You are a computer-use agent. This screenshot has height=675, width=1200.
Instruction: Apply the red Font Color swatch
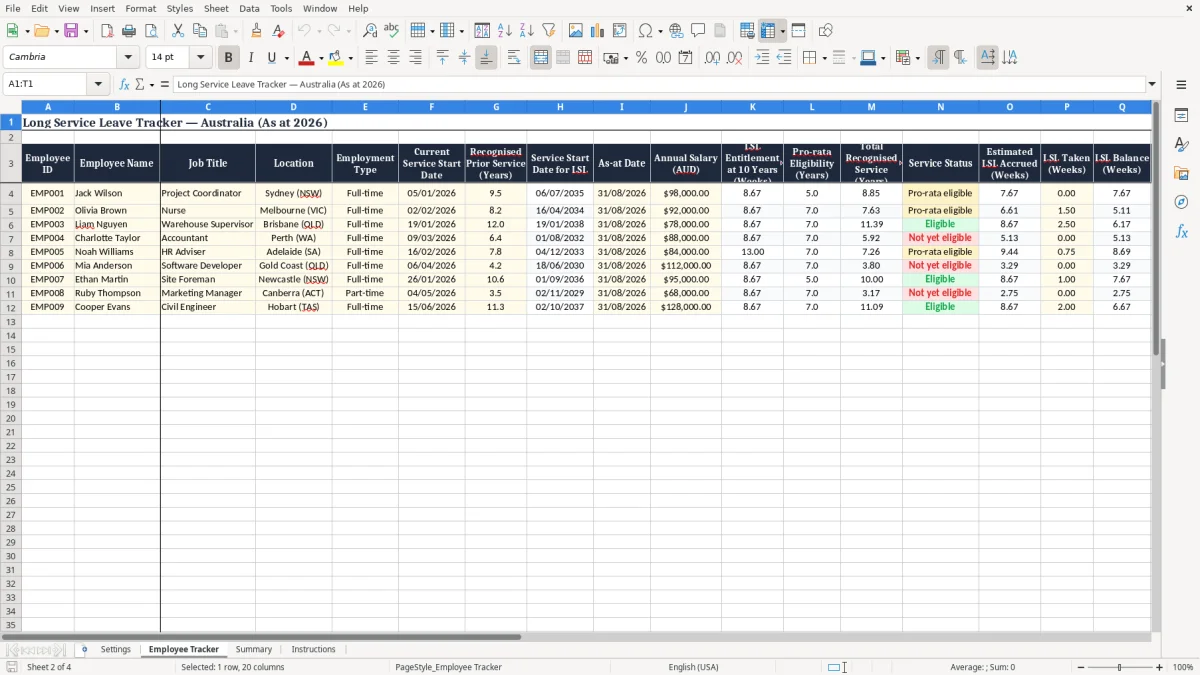[307, 58]
